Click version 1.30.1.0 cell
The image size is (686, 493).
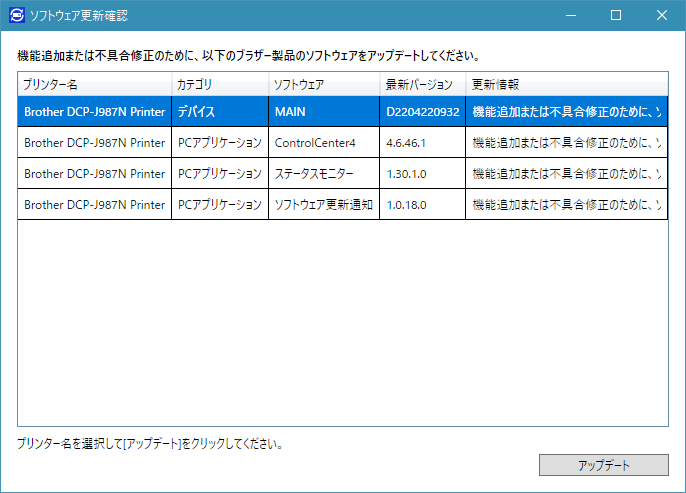pyautogui.click(x=423, y=174)
